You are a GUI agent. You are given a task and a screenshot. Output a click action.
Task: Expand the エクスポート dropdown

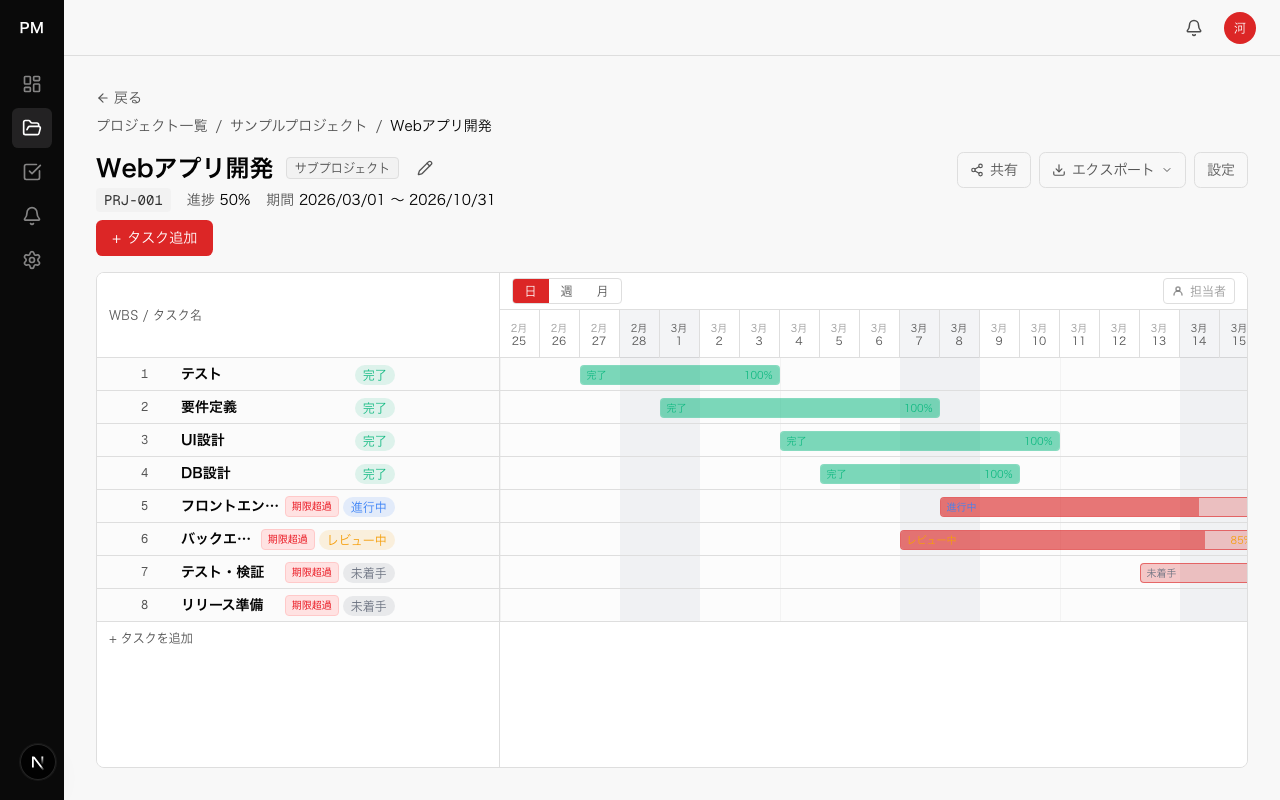[x=1111, y=170]
